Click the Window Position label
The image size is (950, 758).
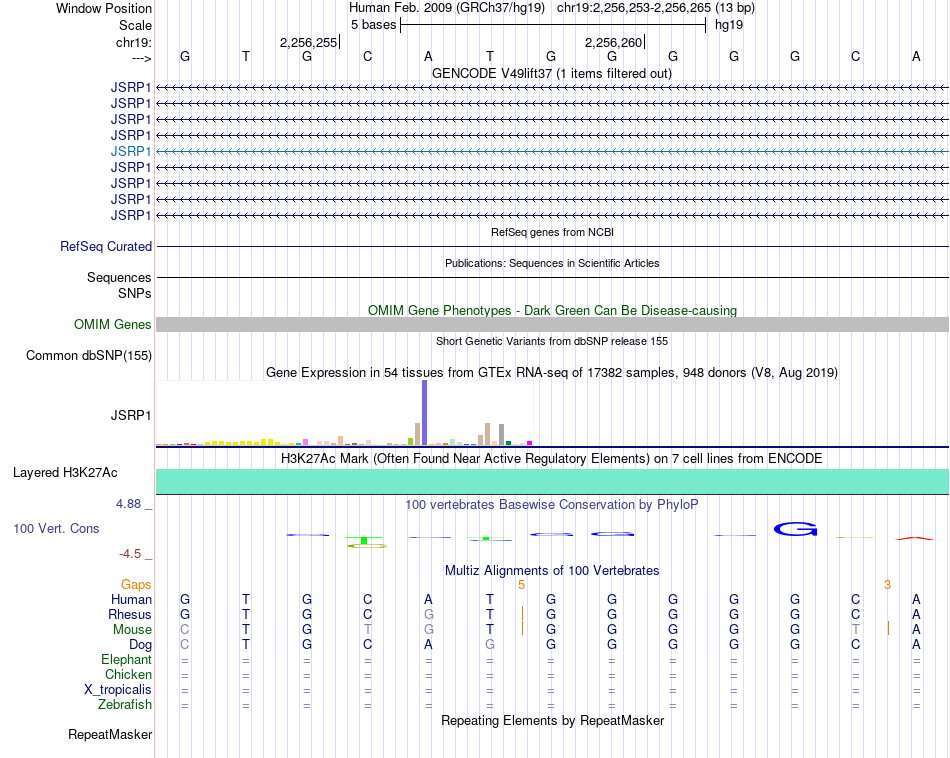tap(104, 8)
